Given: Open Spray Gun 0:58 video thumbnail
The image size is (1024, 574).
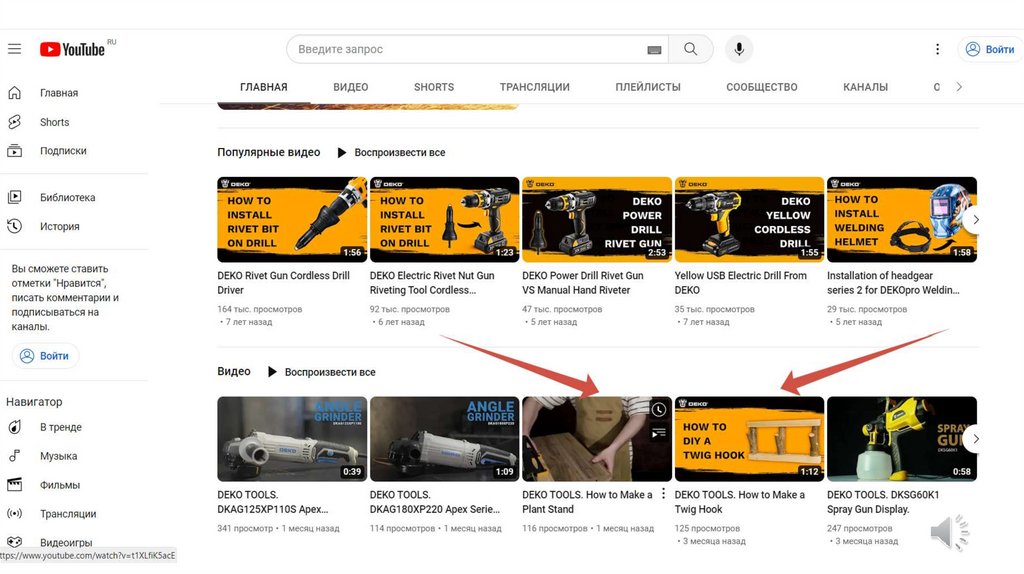Looking at the screenshot, I should (x=901, y=439).
